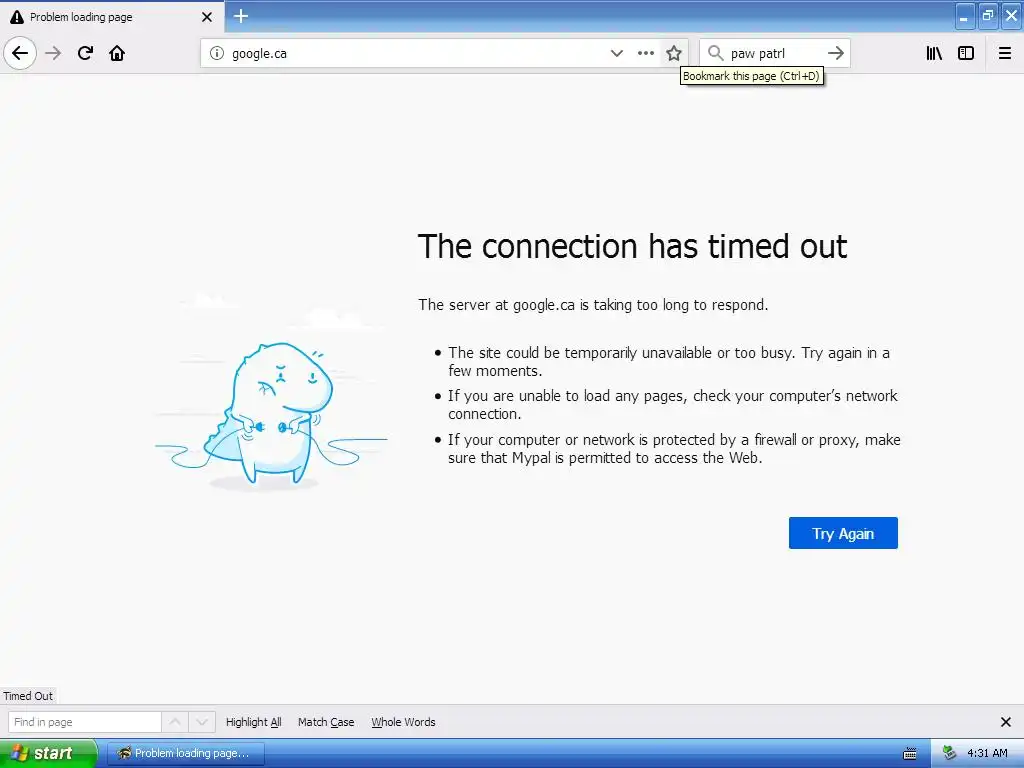The height and width of the screenshot is (768, 1024).
Task: Click the Try Again button
Action: 843,533
